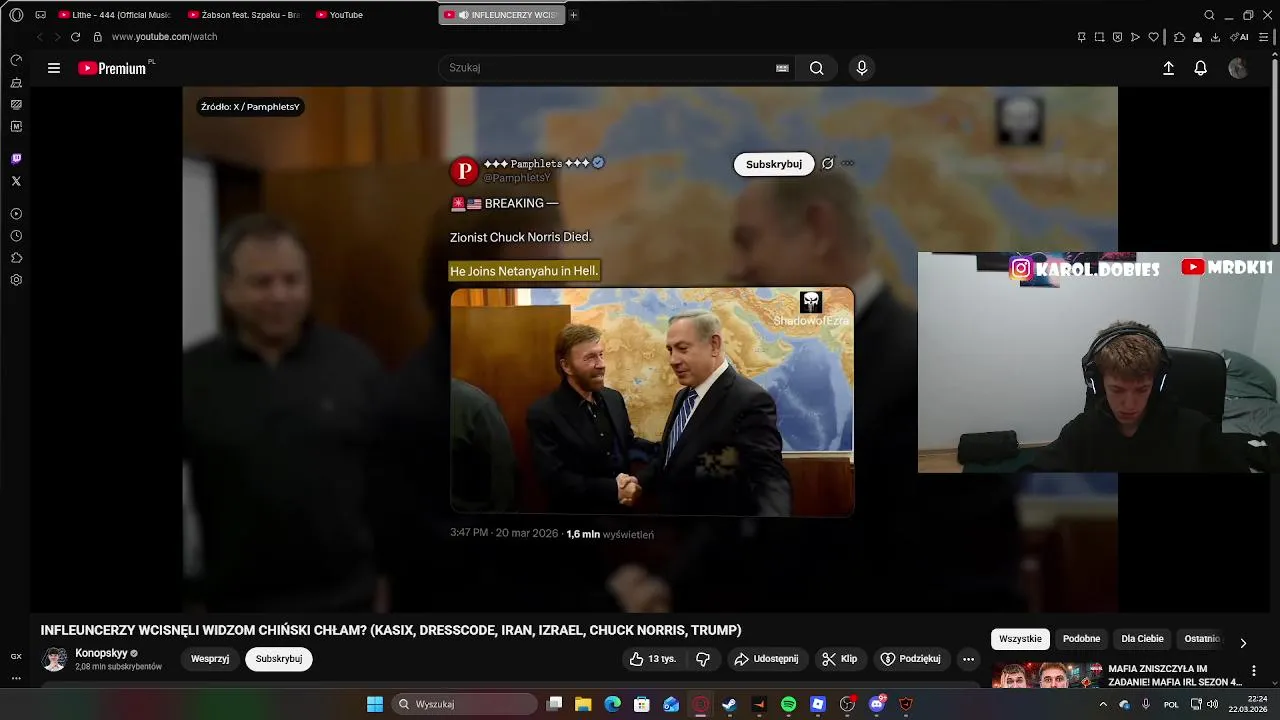Open YouTube notifications bell
Screen dimensions: 1280x720
pos(1201,68)
